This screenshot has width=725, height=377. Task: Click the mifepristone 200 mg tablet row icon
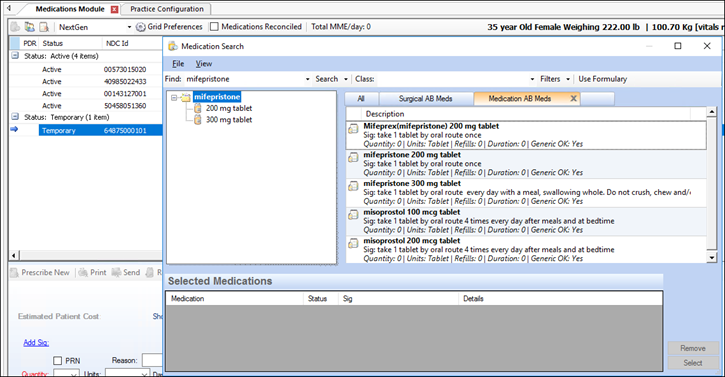tap(353, 157)
